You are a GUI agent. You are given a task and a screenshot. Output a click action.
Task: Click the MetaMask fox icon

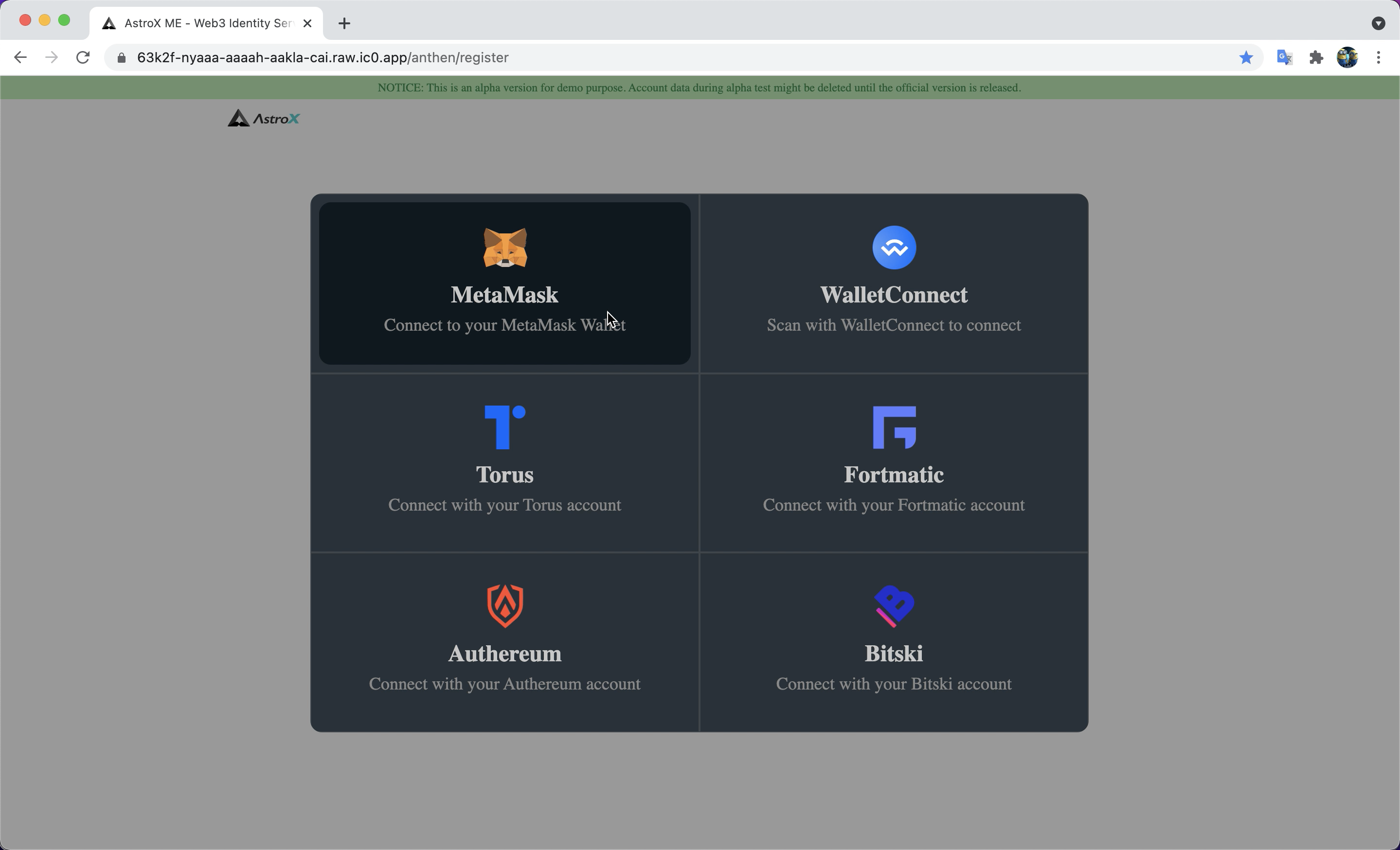(504, 248)
